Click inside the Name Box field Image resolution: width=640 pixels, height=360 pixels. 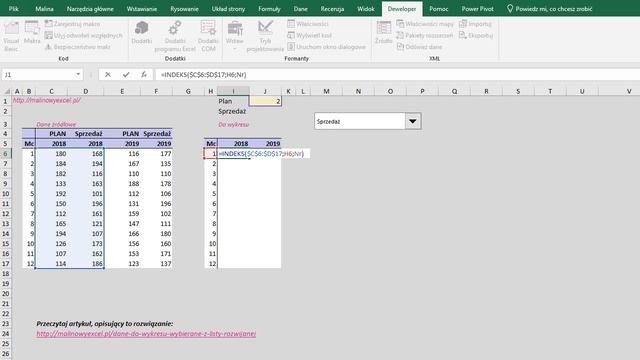point(38,75)
